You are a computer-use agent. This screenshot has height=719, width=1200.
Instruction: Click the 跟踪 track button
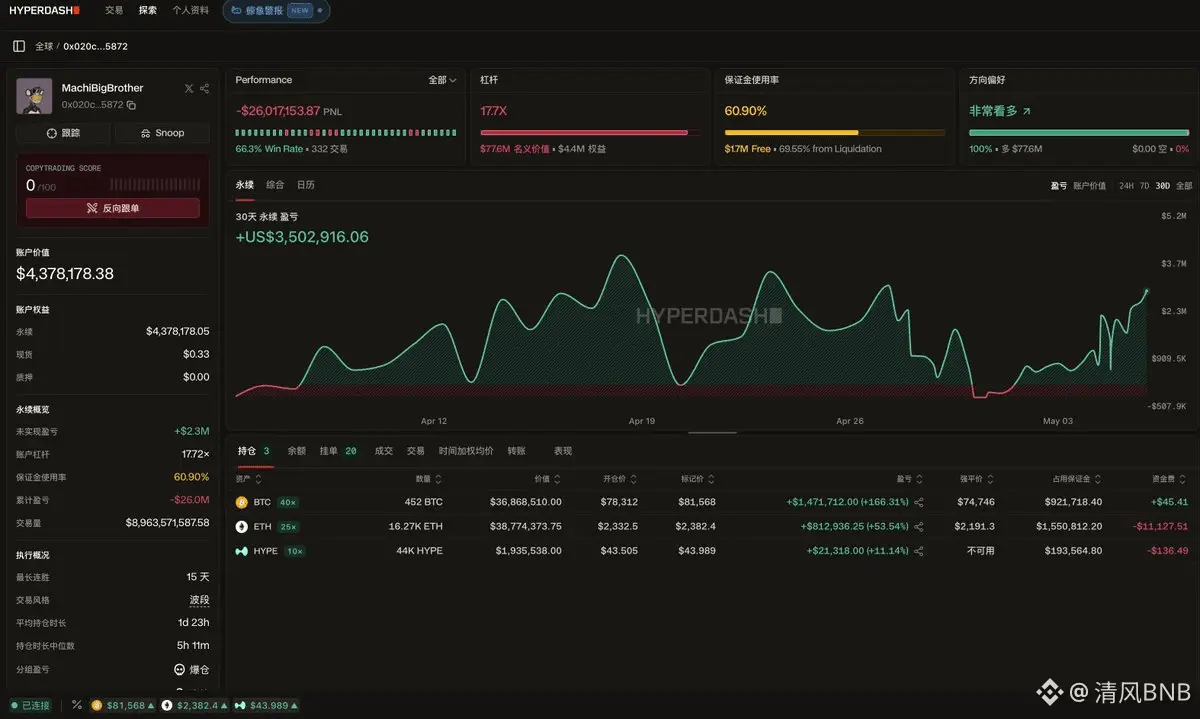tap(63, 133)
